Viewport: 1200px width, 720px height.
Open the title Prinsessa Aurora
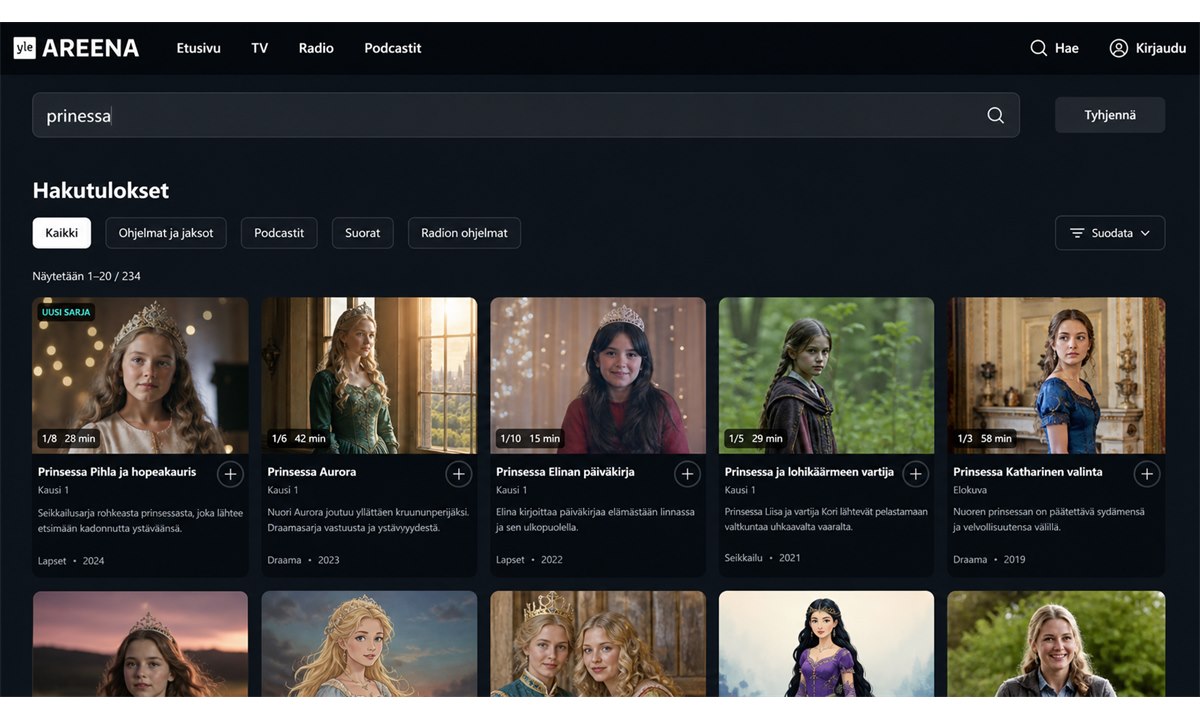(312, 472)
